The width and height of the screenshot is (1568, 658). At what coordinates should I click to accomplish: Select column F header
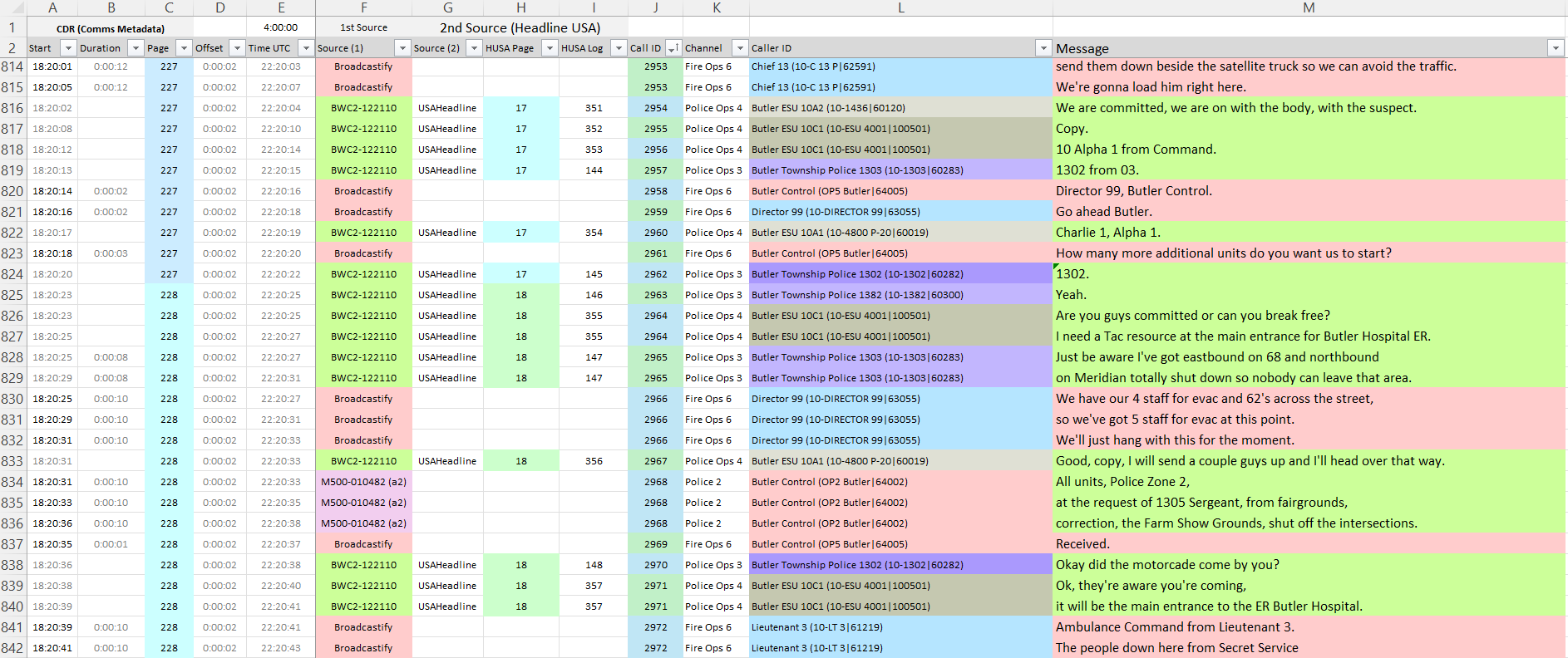tap(364, 8)
